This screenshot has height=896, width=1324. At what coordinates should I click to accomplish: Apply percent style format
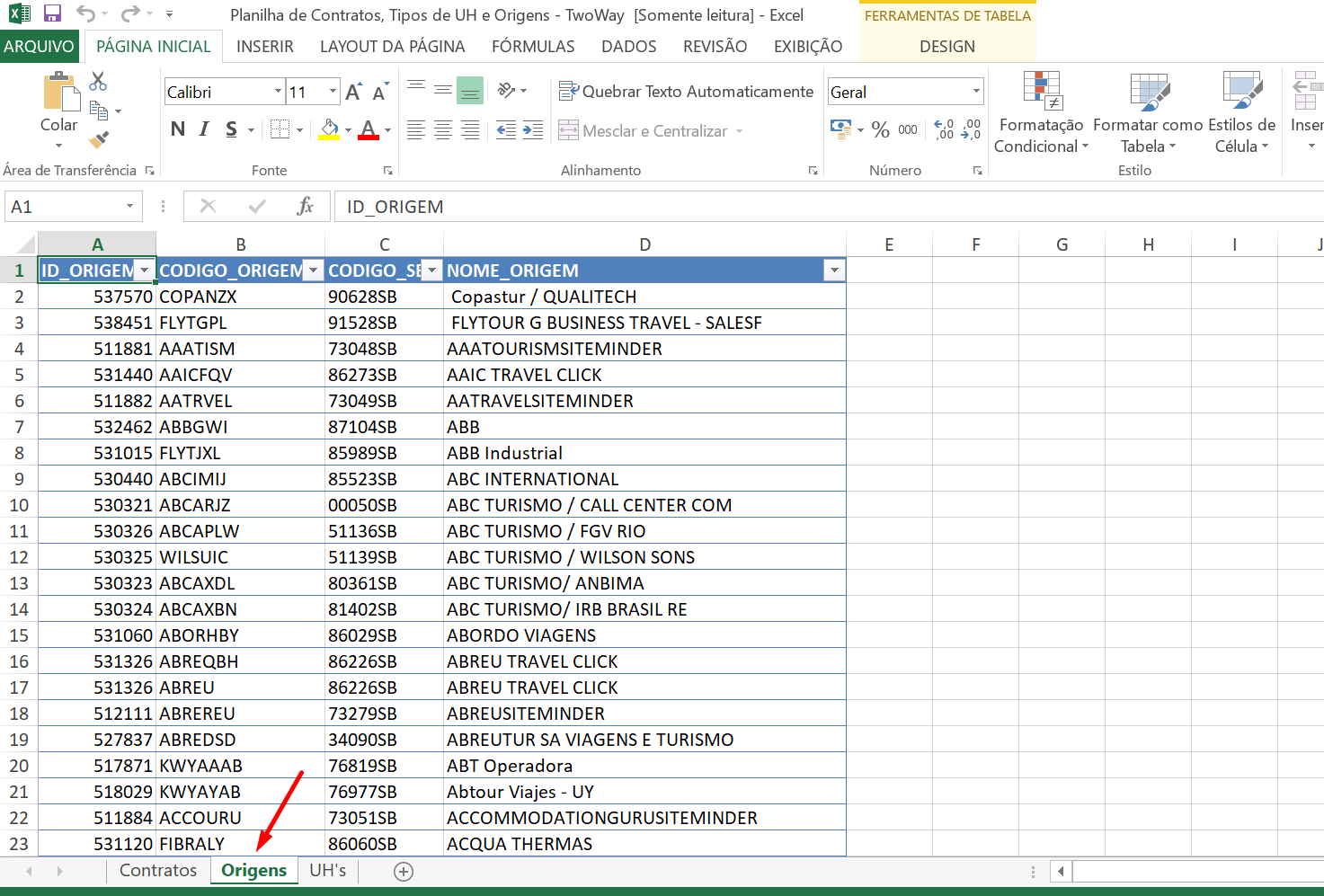coord(881,130)
